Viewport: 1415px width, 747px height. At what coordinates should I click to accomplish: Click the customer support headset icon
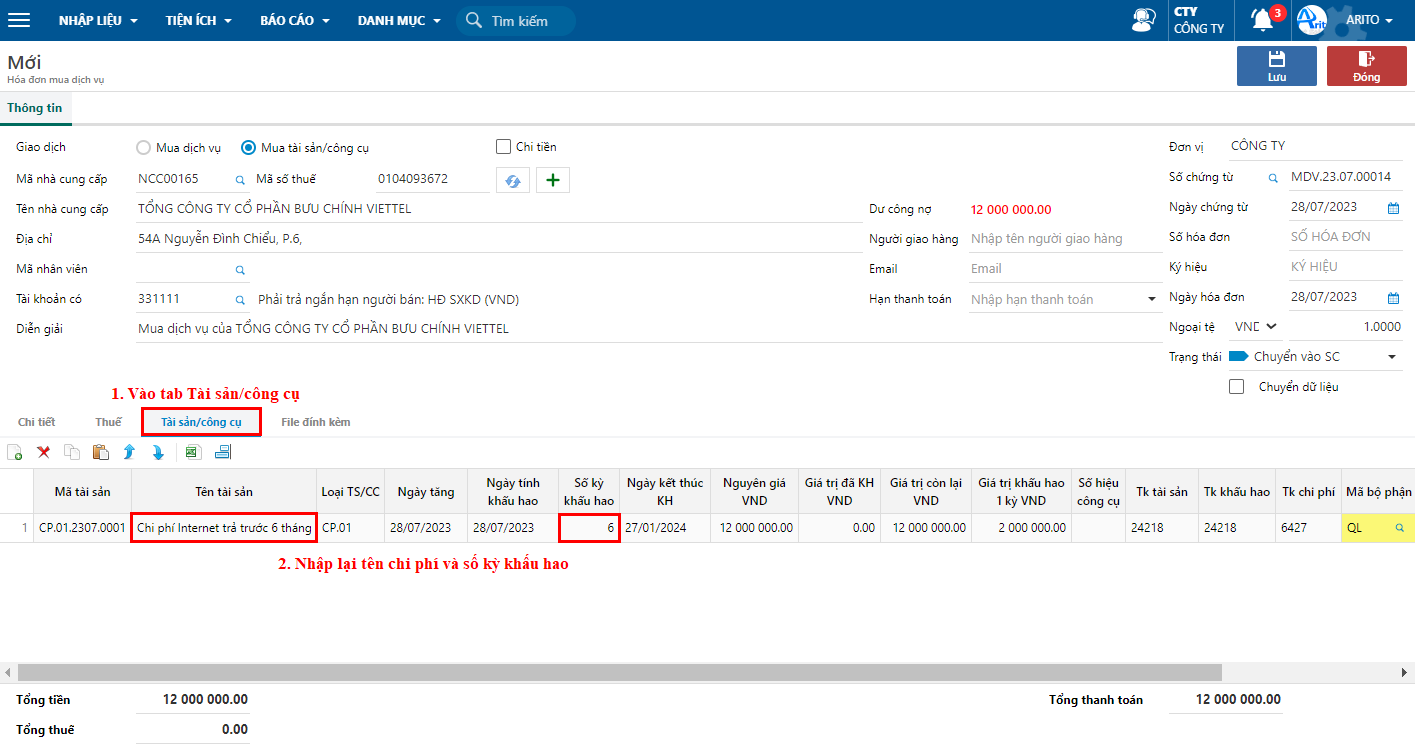point(1143,20)
